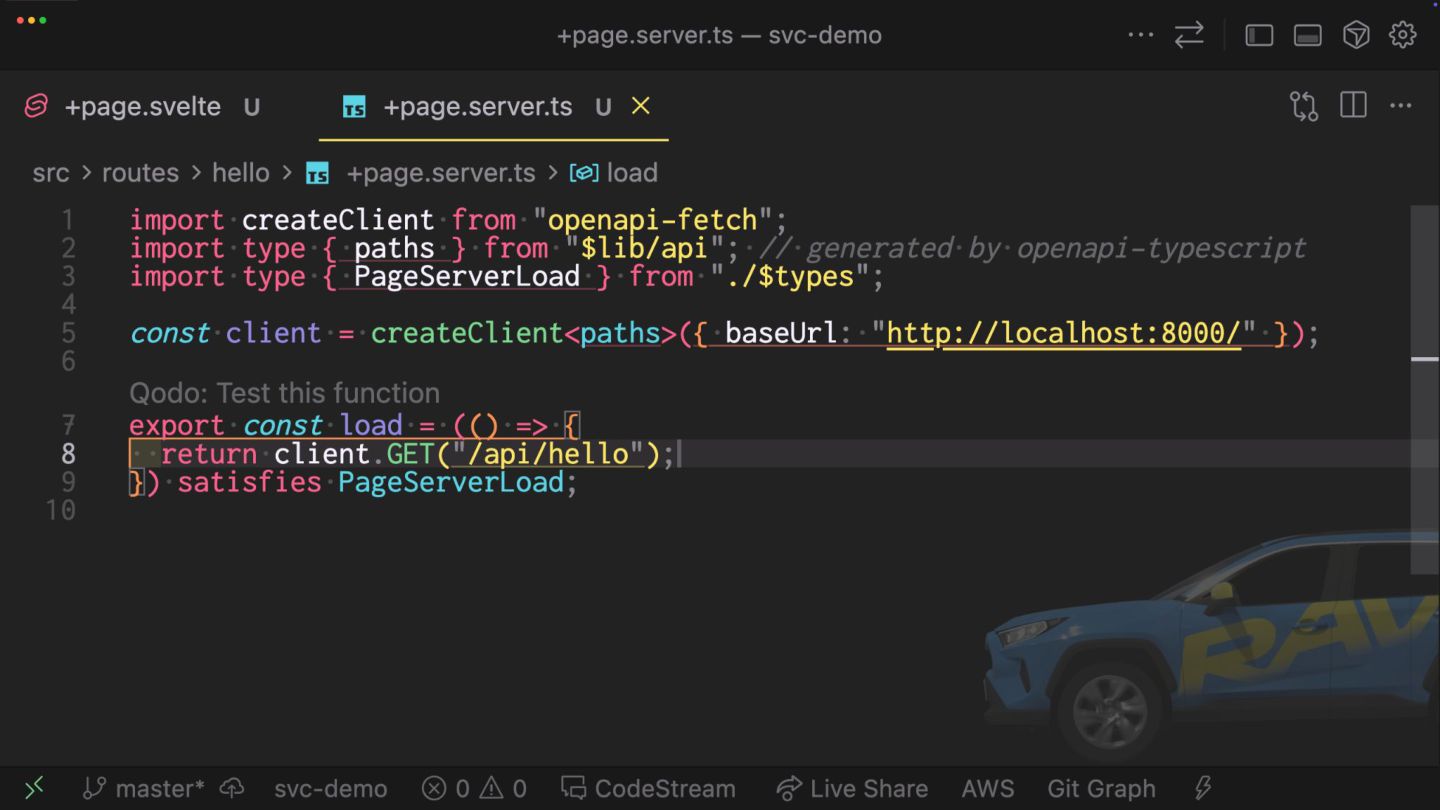Expand the 'hello' breadcrumb folder
The image size is (1440, 810).
coord(240,173)
